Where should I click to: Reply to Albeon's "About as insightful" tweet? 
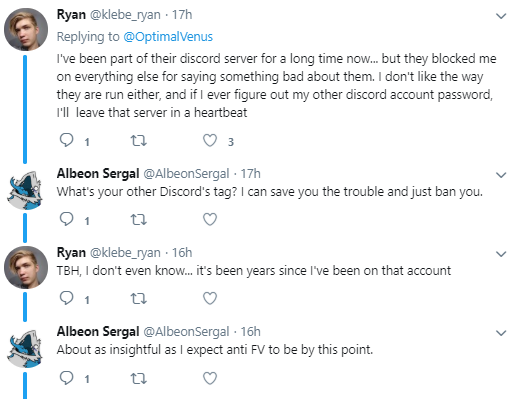point(66,378)
